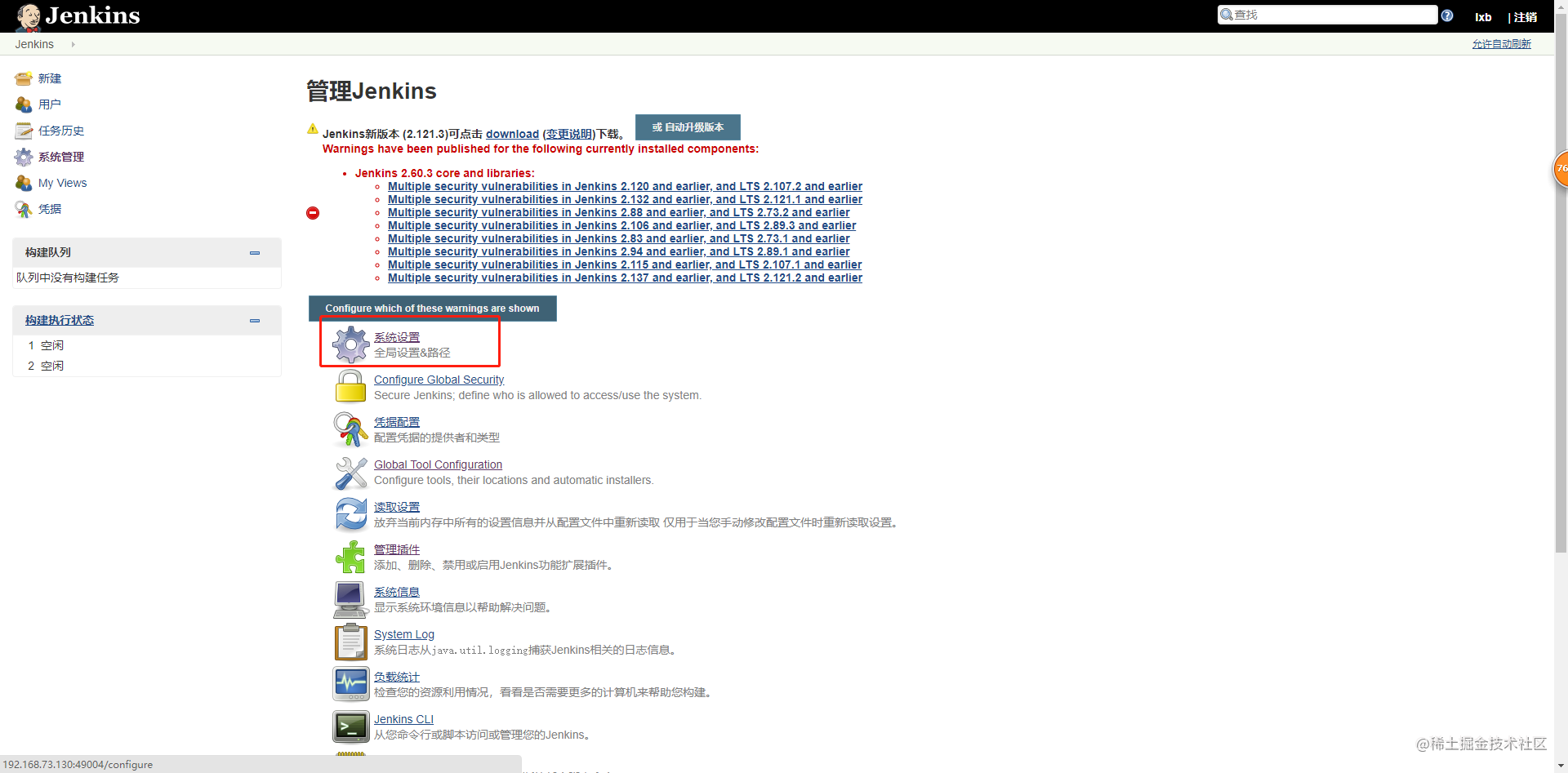Click the 负载统计 heartbeat monitor icon
The width and height of the screenshot is (1568, 773).
pyautogui.click(x=351, y=684)
